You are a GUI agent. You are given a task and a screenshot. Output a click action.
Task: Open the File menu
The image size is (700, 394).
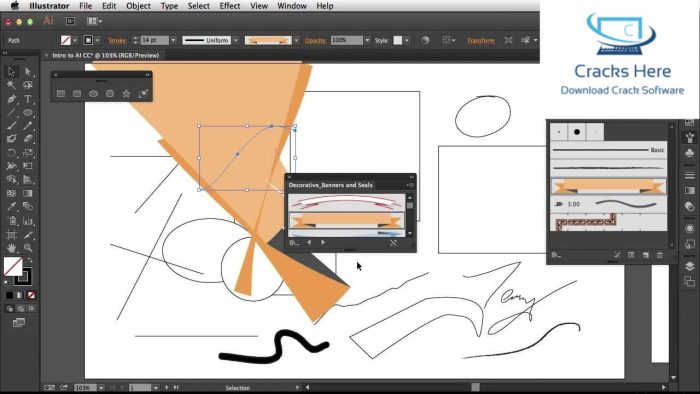tap(85, 6)
